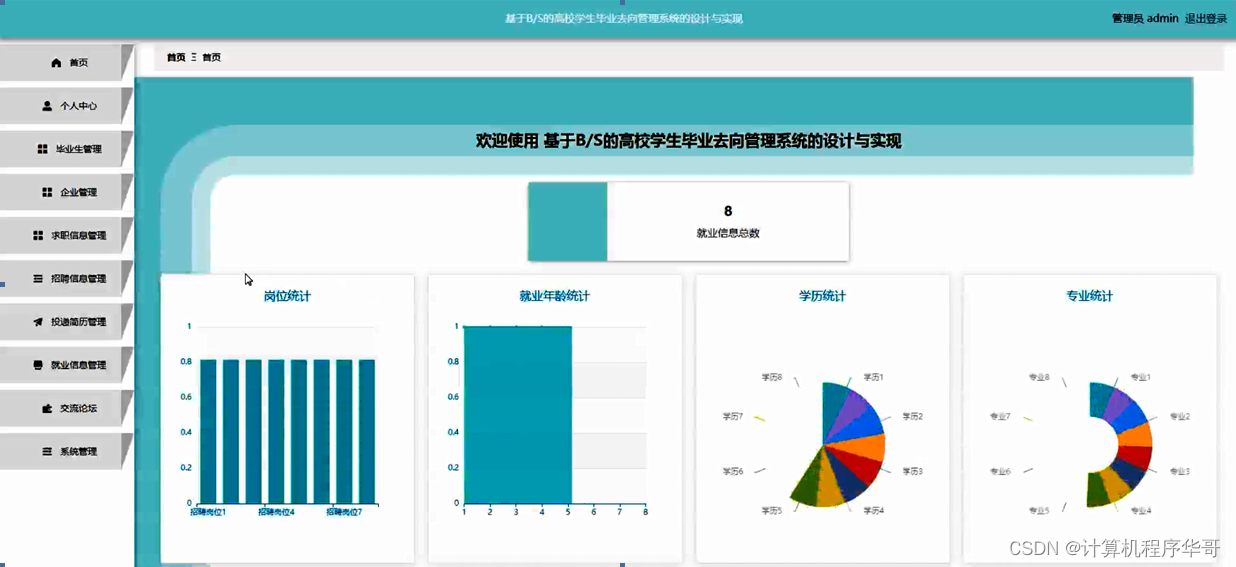1236x567 pixels.
Task: Open the 企业管理 sidebar menu
Action: click(66, 192)
